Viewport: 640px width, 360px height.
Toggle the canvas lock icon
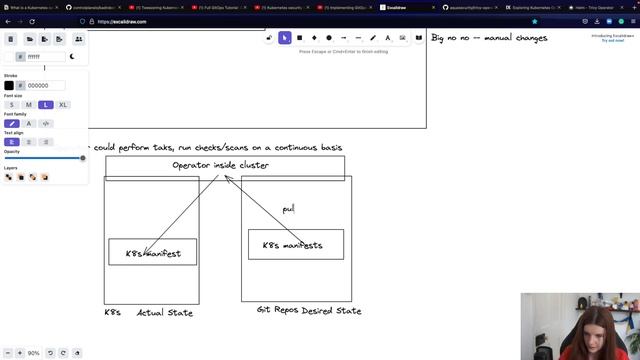click(269, 38)
